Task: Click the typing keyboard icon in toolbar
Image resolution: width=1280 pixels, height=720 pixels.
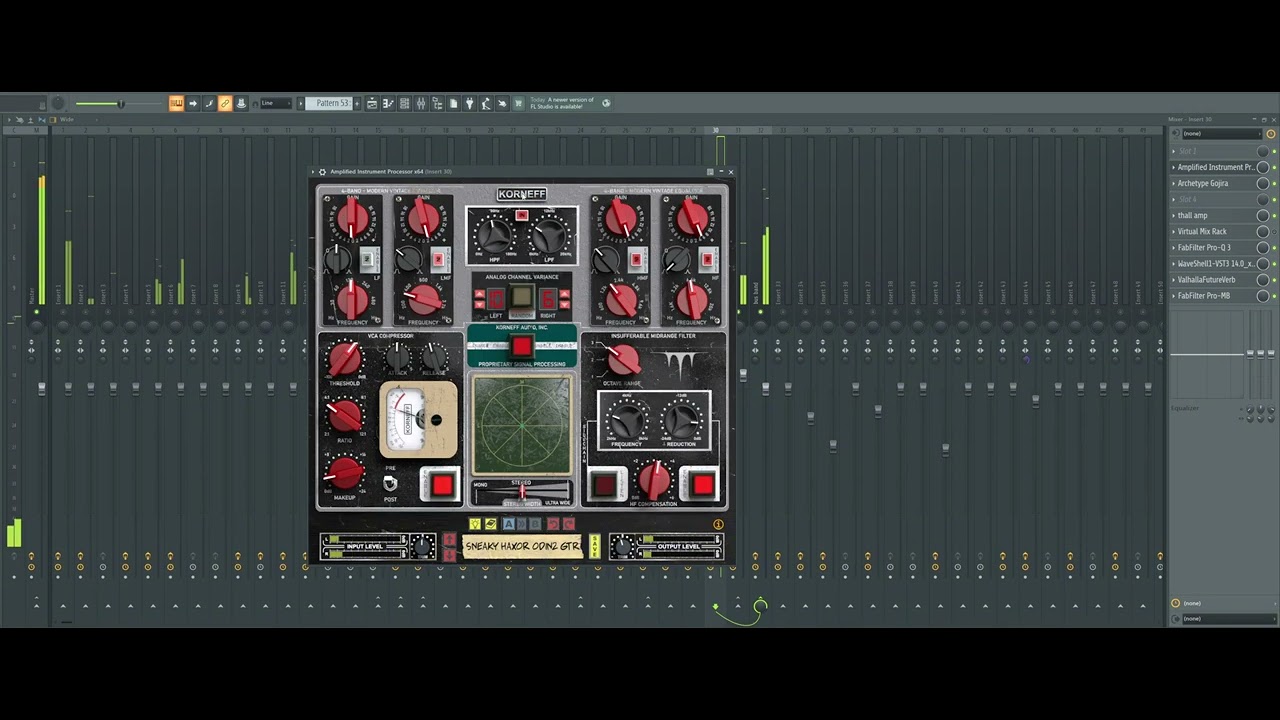Action: 176,103
